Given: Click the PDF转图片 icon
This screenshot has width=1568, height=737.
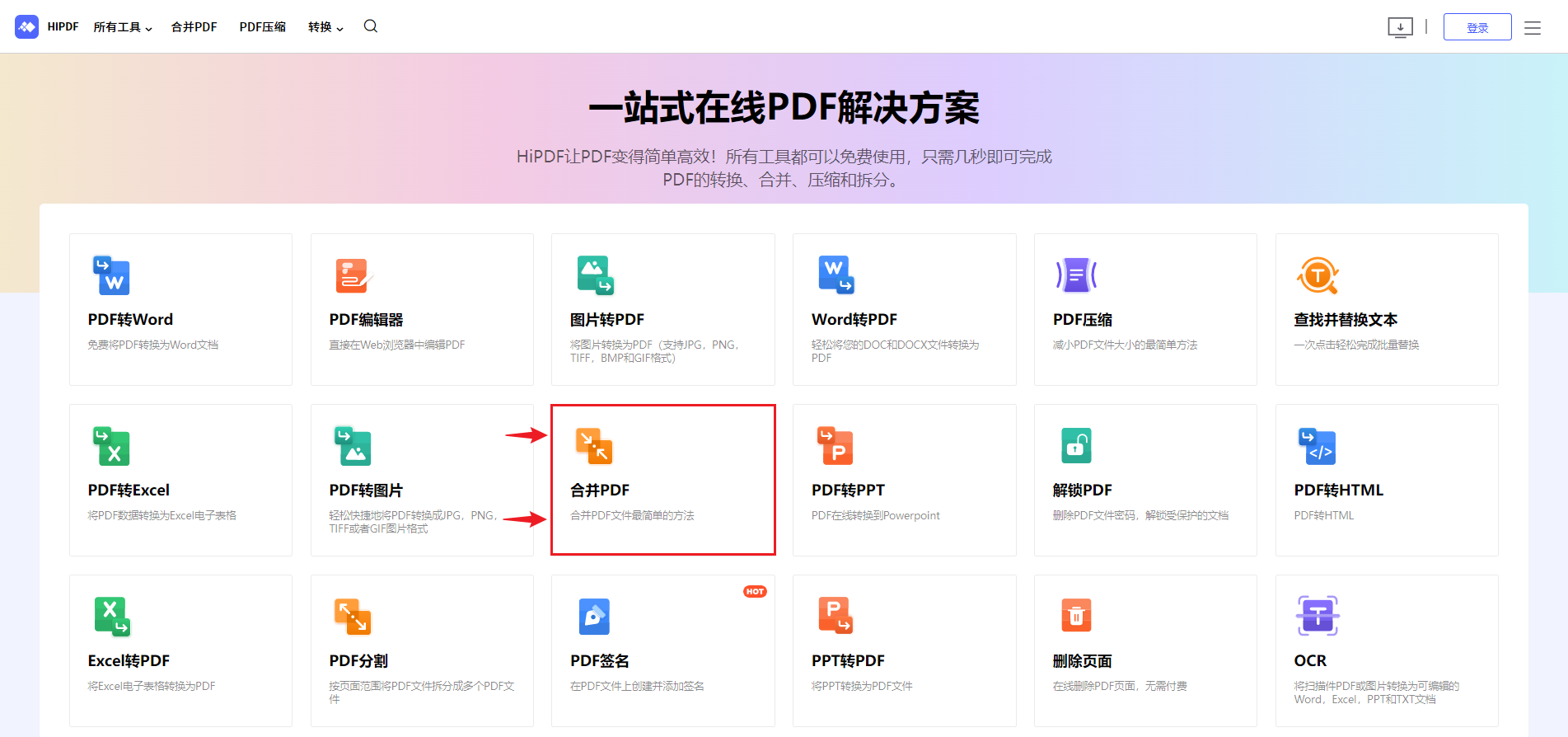Looking at the screenshot, I should coord(353,446).
